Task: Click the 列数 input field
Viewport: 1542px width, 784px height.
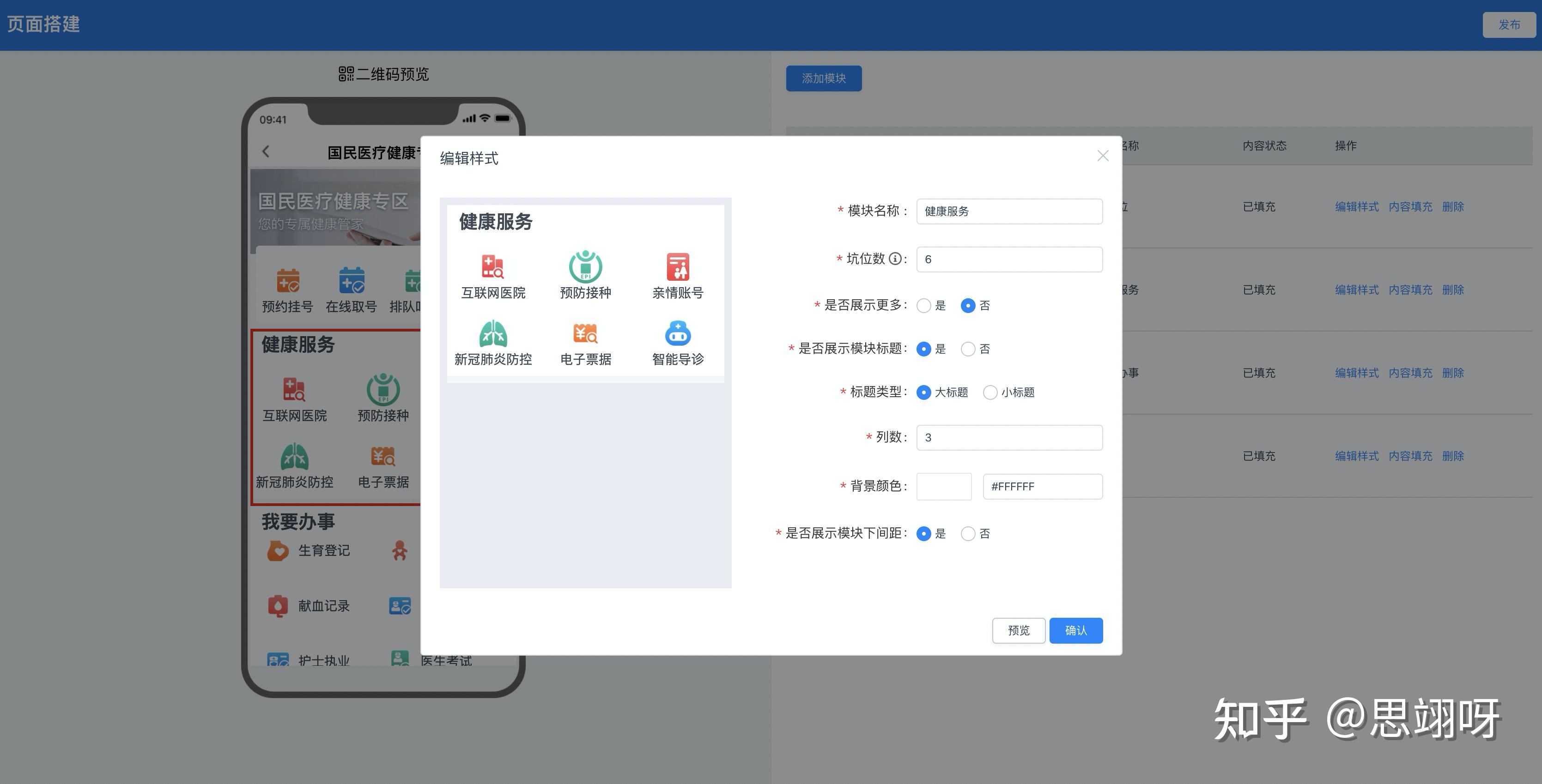Action: (x=1009, y=437)
